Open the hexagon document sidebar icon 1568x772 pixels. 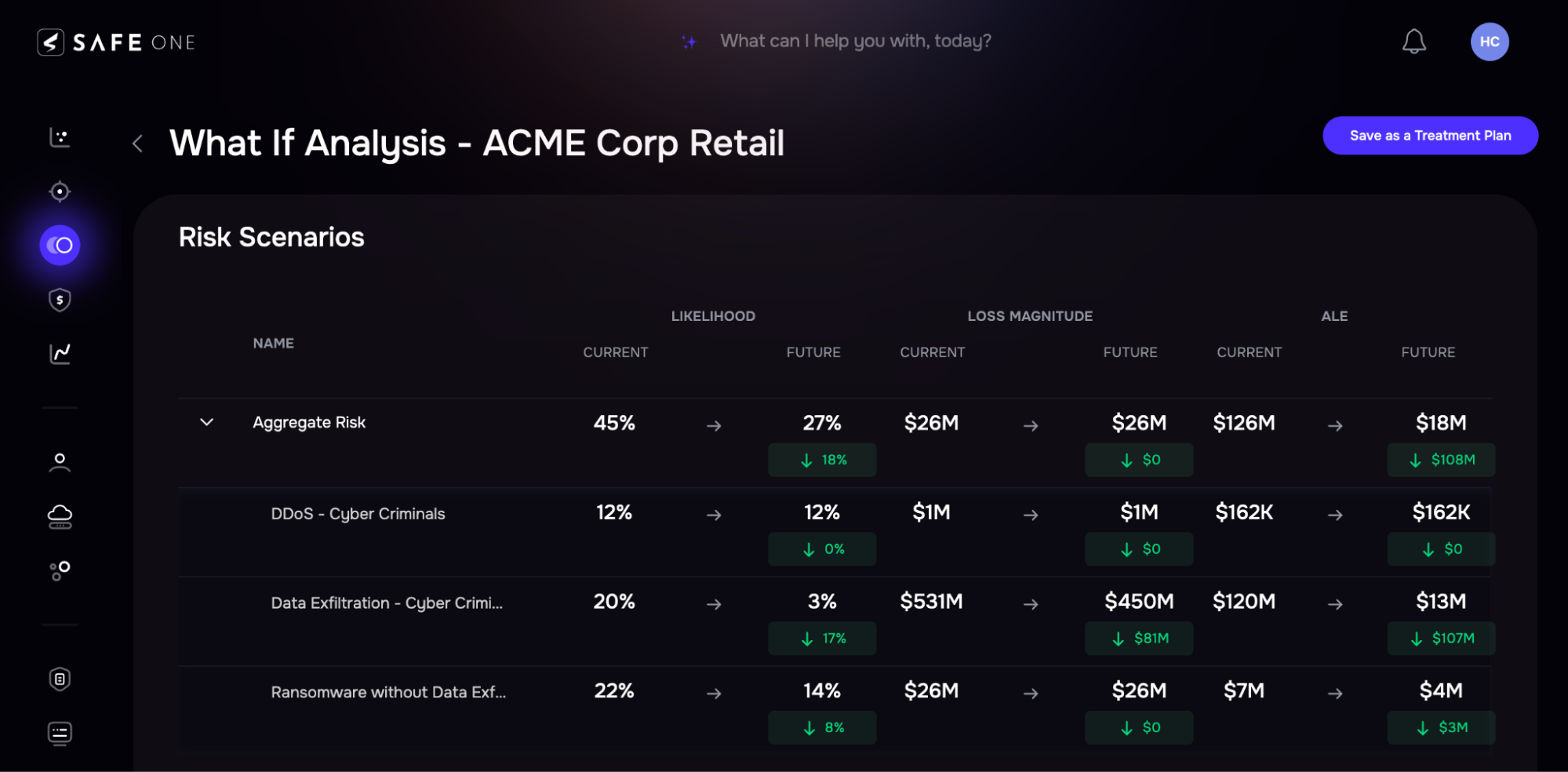[60, 679]
